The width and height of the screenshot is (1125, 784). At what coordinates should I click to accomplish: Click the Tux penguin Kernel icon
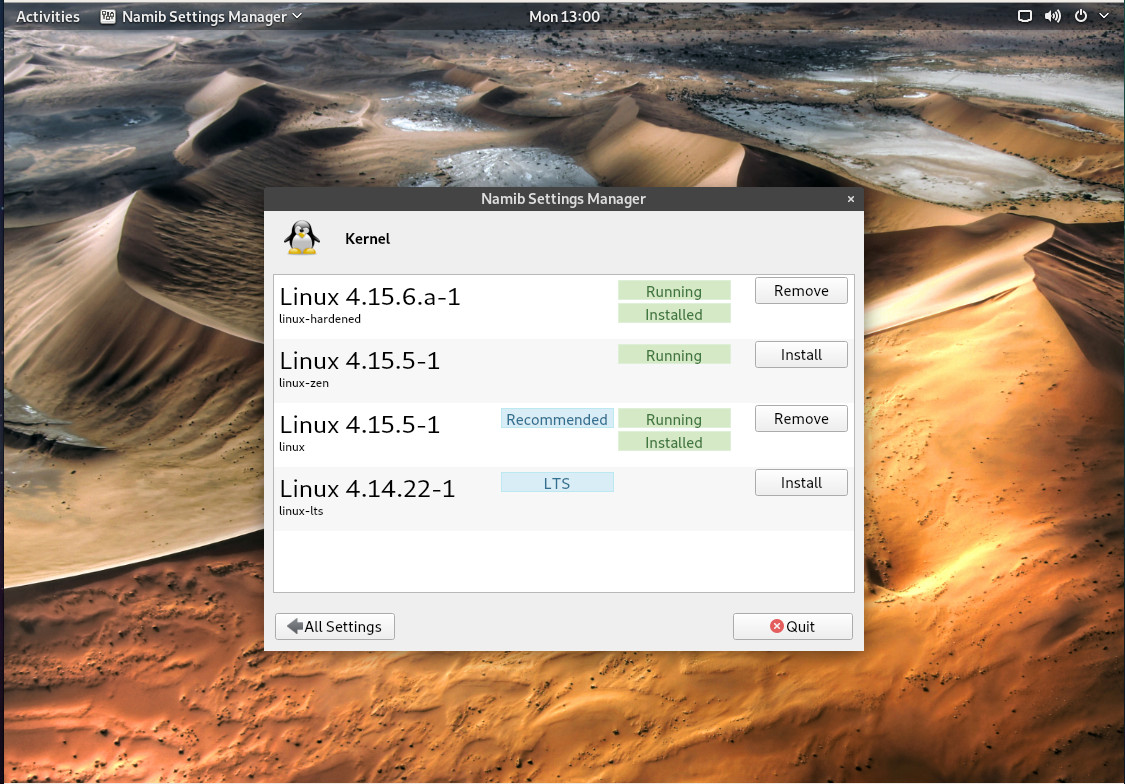[x=301, y=237]
